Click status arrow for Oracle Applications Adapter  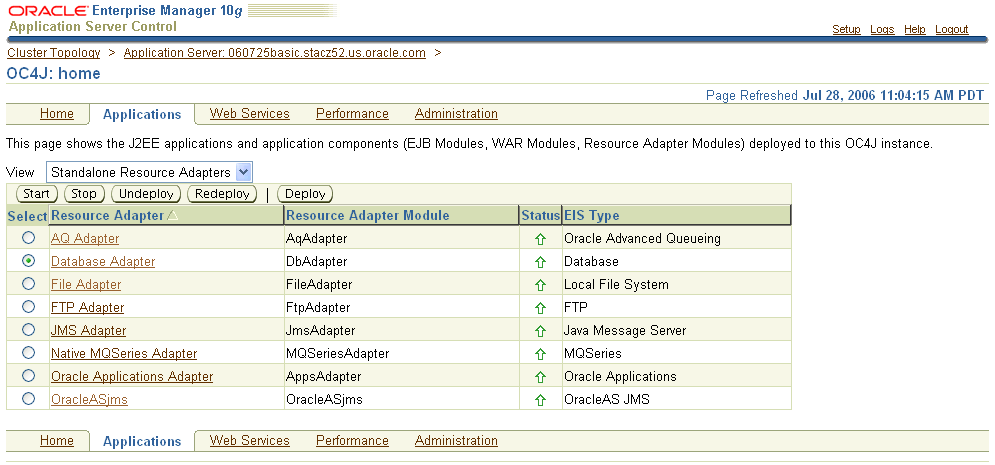pos(540,377)
